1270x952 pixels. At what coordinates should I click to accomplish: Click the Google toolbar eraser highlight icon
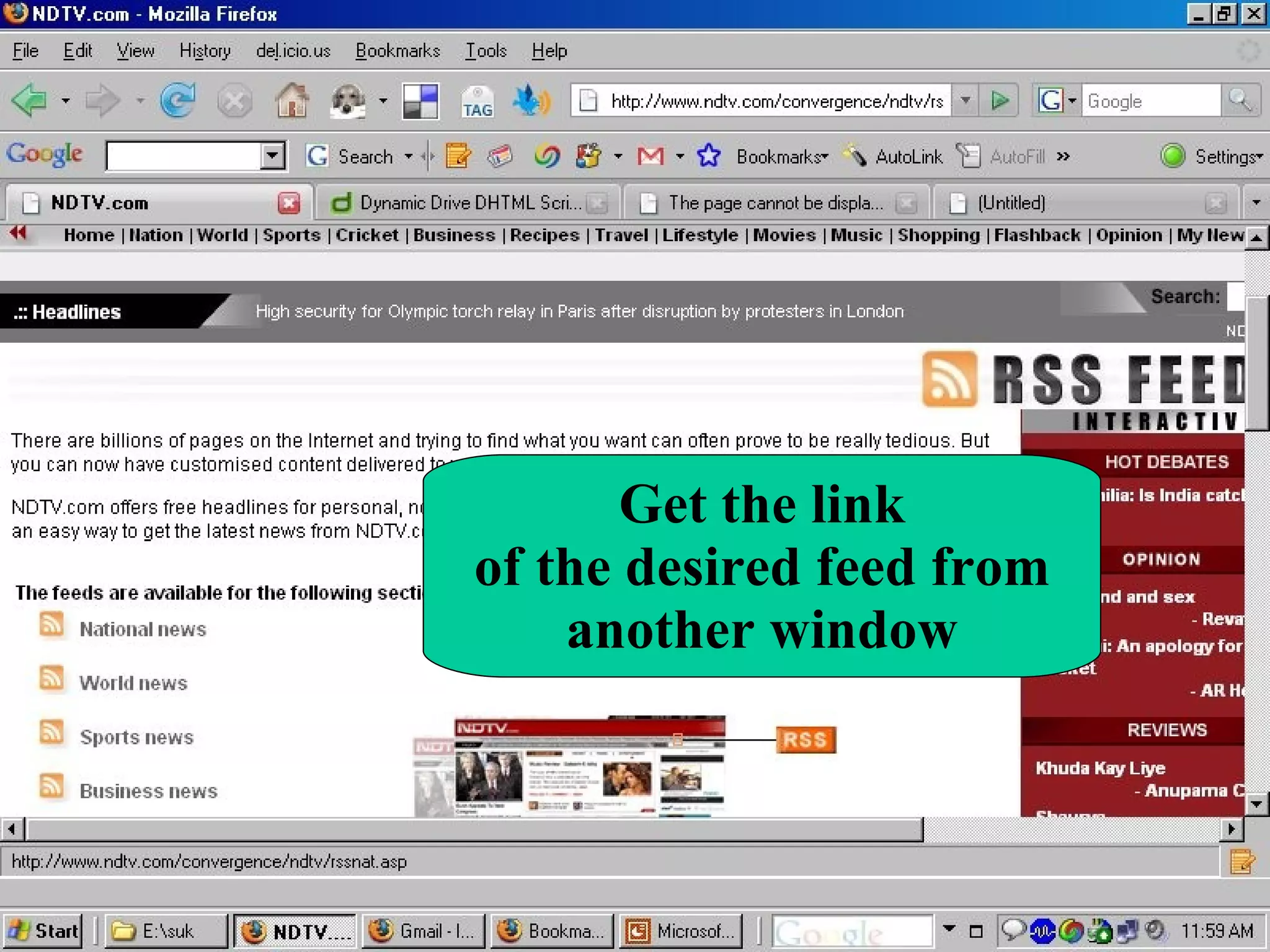click(x=500, y=156)
